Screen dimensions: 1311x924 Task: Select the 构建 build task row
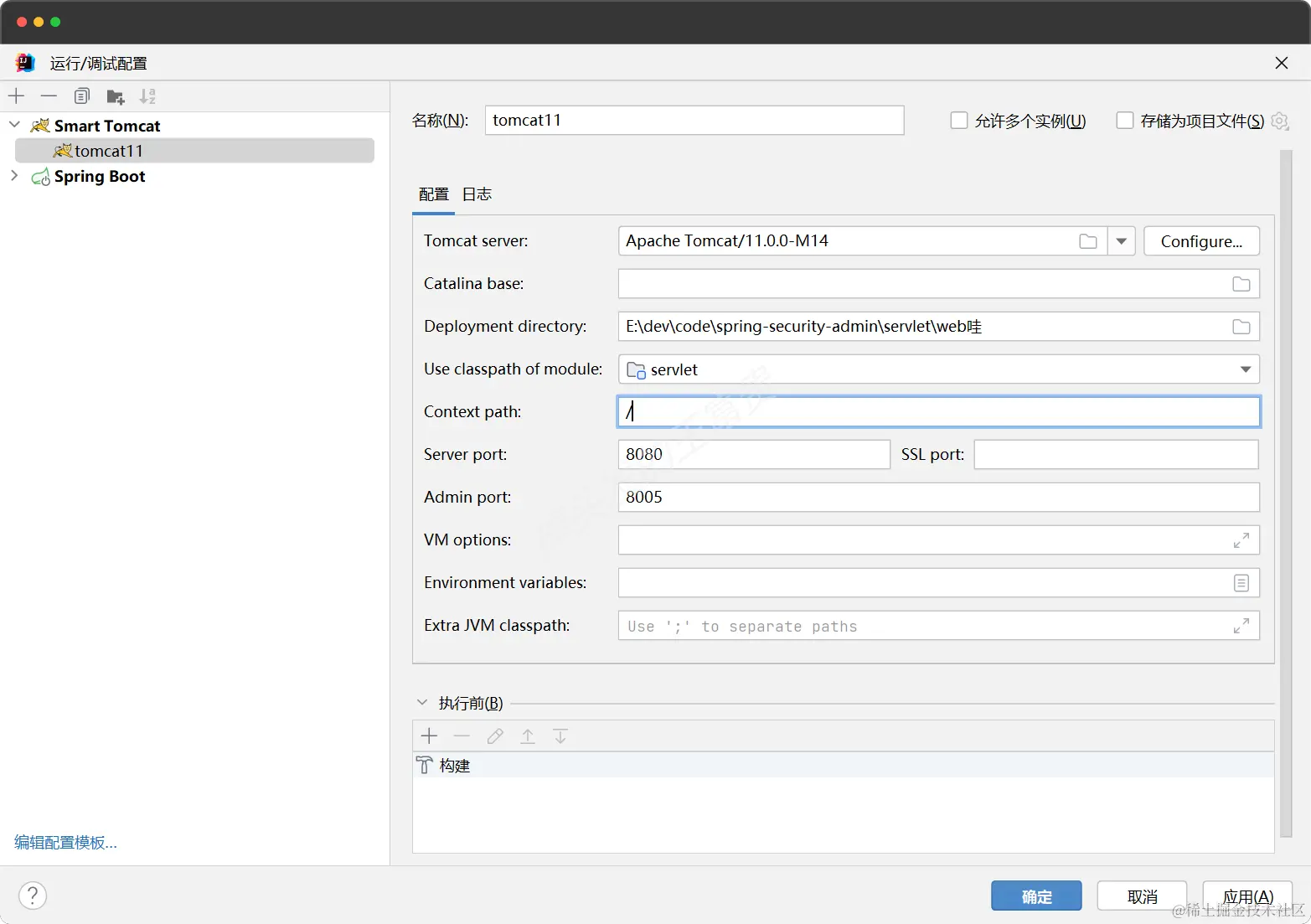coord(844,765)
